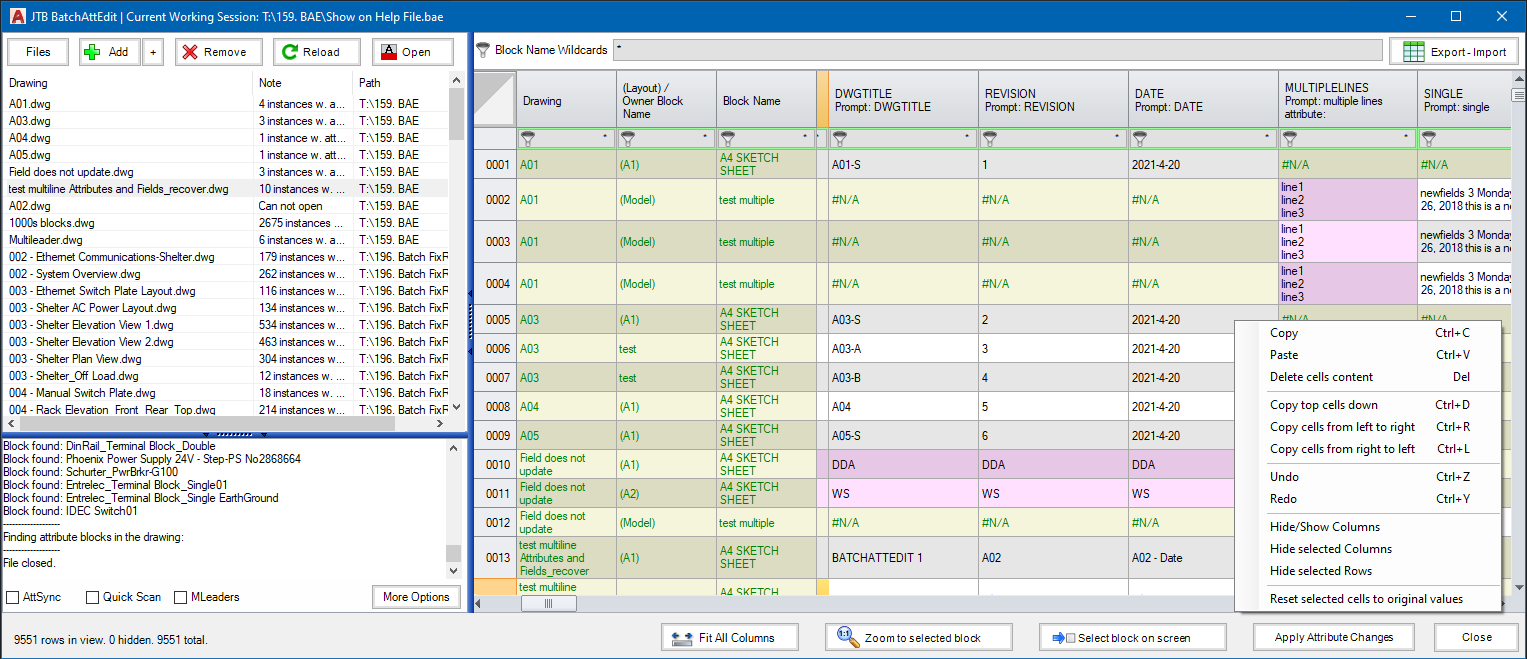This screenshot has height=659, width=1527.
Task: Click the Export - Import spreadsheet icon
Action: point(1413,52)
